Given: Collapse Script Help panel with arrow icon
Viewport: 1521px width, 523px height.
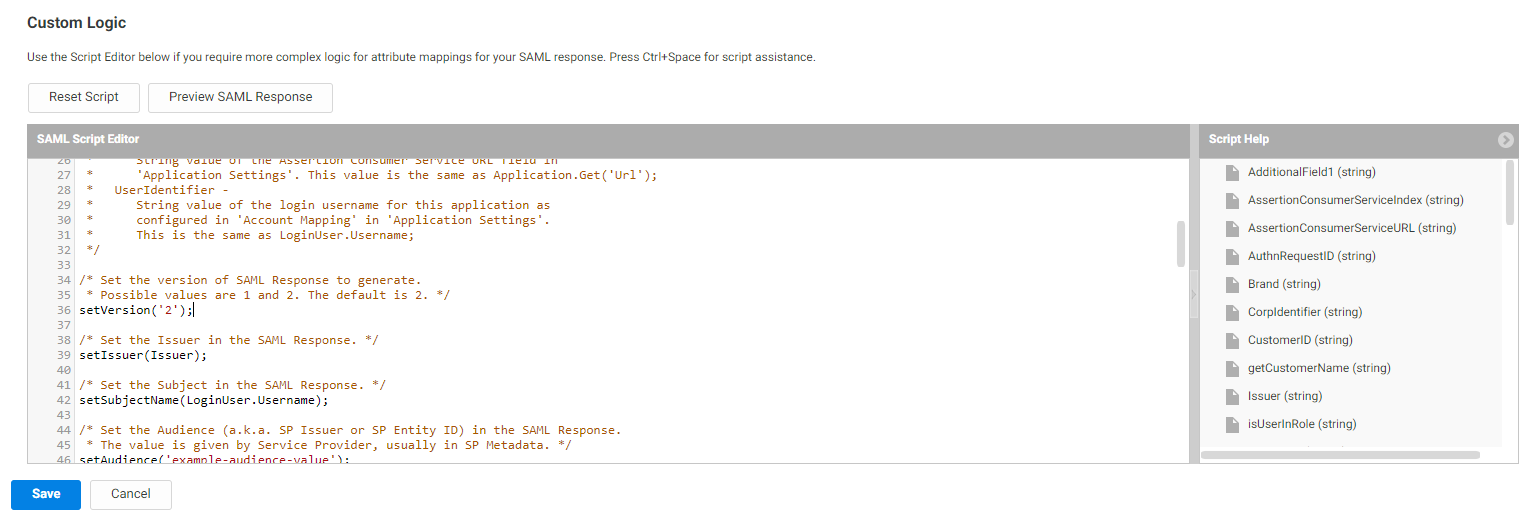Looking at the screenshot, I should coord(1505,140).
